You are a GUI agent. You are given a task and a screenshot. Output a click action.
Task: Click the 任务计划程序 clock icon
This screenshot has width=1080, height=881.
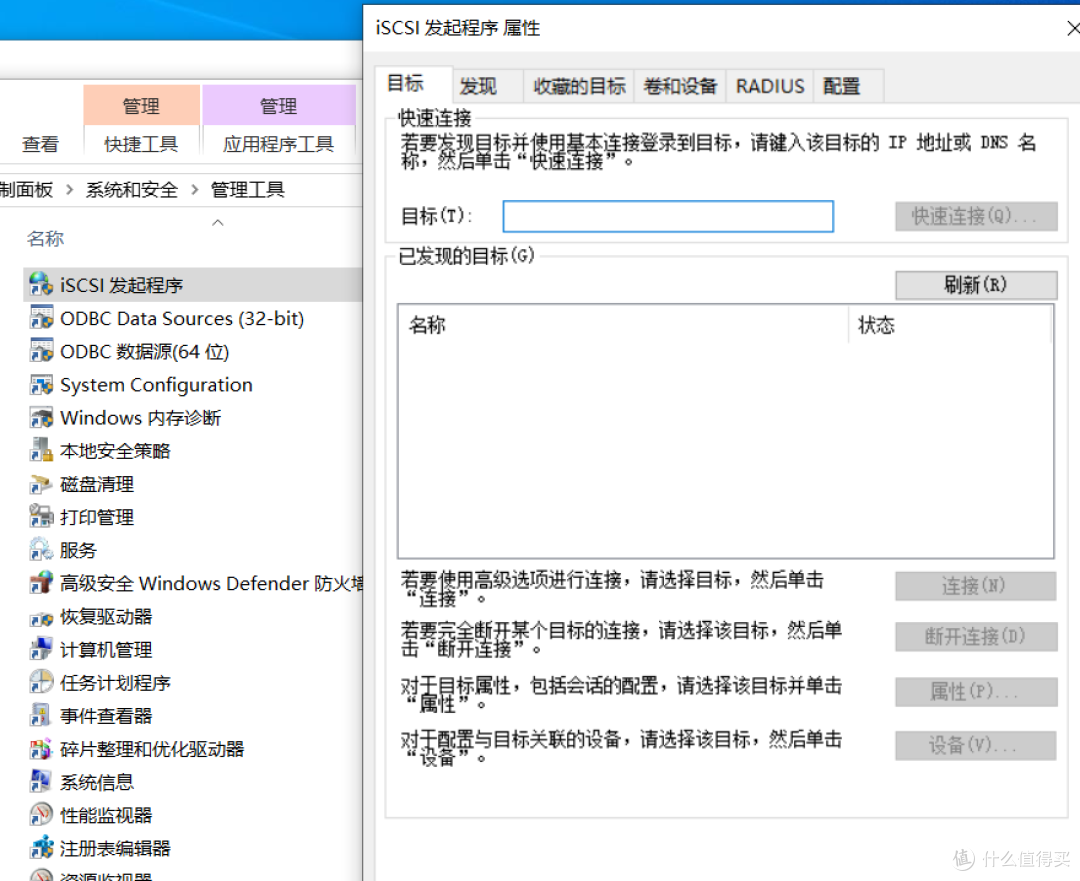[41, 683]
